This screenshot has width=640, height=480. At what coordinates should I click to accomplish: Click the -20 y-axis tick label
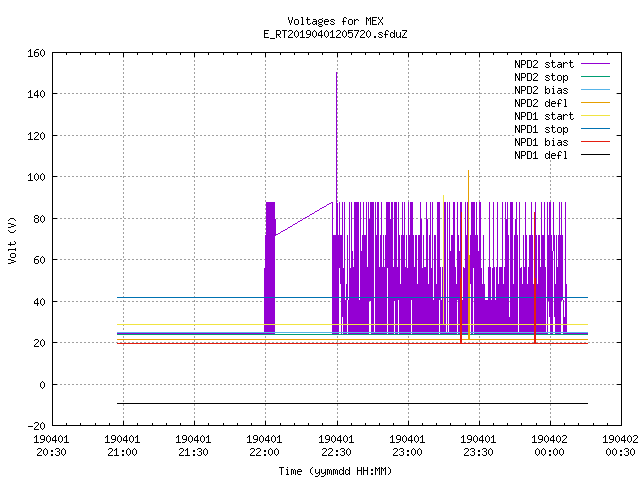(x=36, y=426)
